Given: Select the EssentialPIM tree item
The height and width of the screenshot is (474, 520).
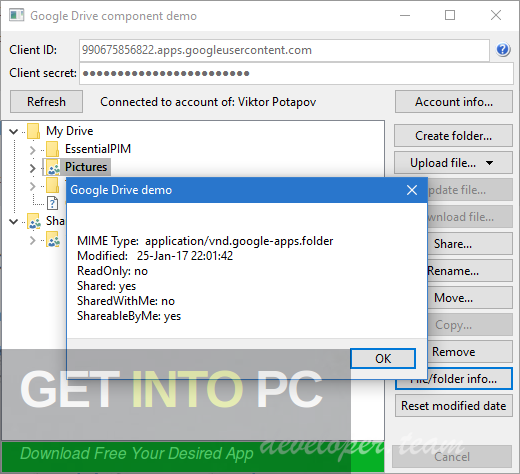Looking at the screenshot, I should 98,149.
